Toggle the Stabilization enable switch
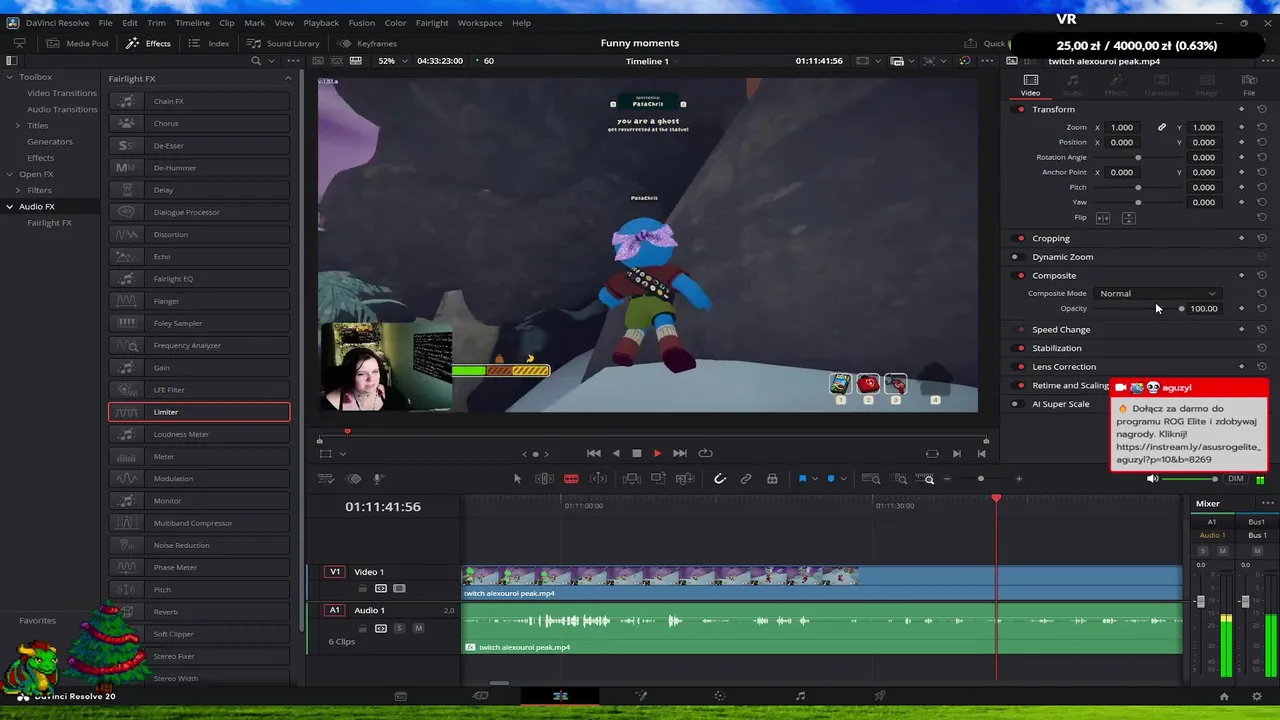The height and width of the screenshot is (720, 1280). (1020, 348)
